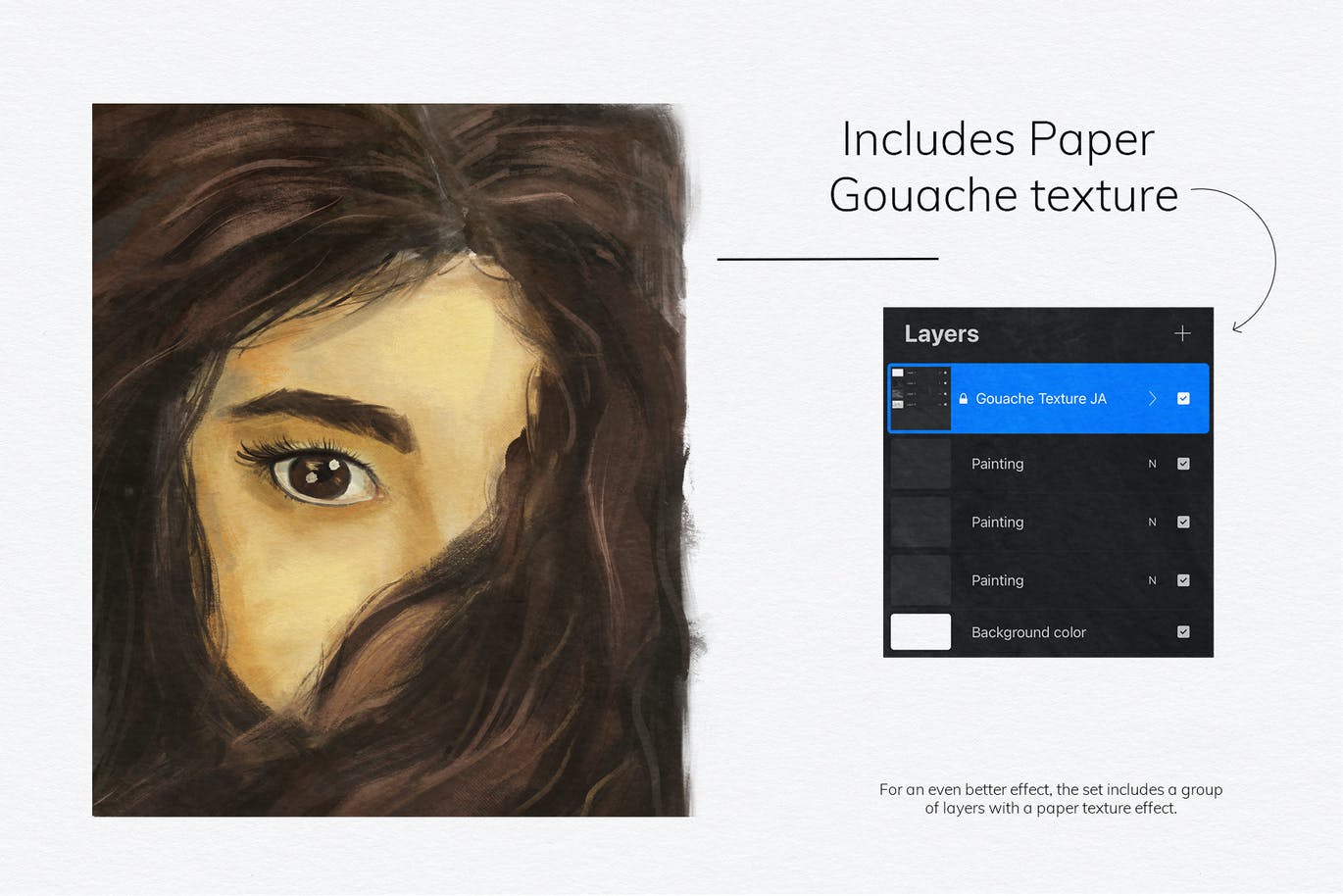Image resolution: width=1343 pixels, height=896 pixels.
Task: Tap the Layers panel title
Action: (x=941, y=333)
